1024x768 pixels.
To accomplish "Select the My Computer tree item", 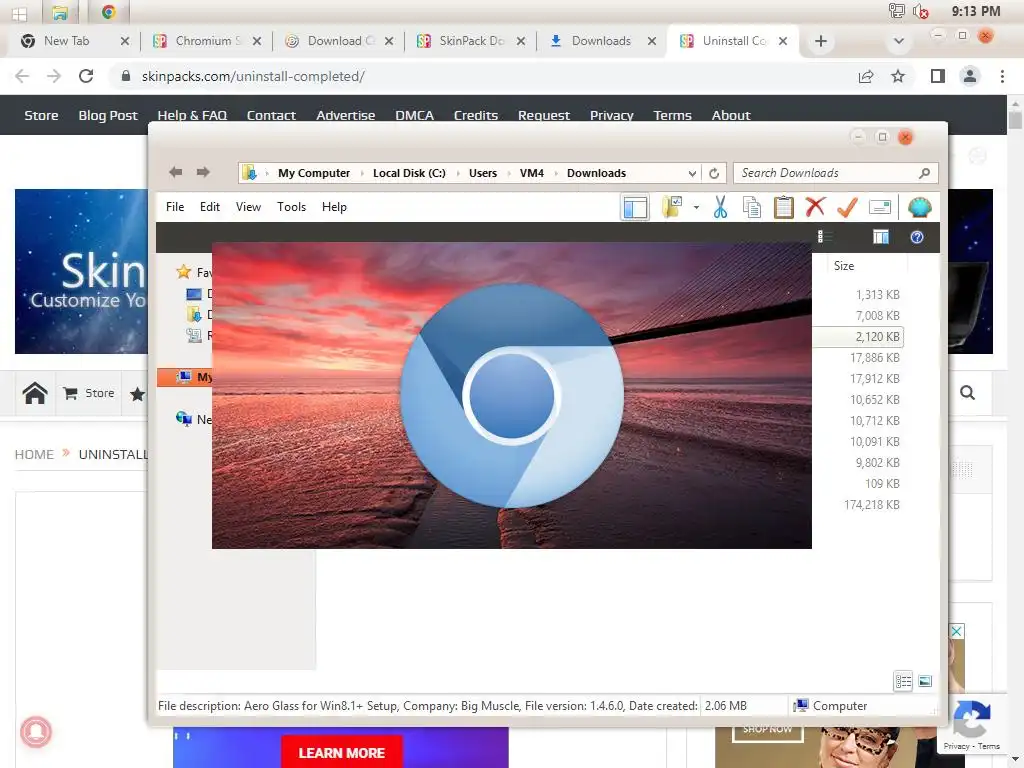I will click(x=185, y=377).
